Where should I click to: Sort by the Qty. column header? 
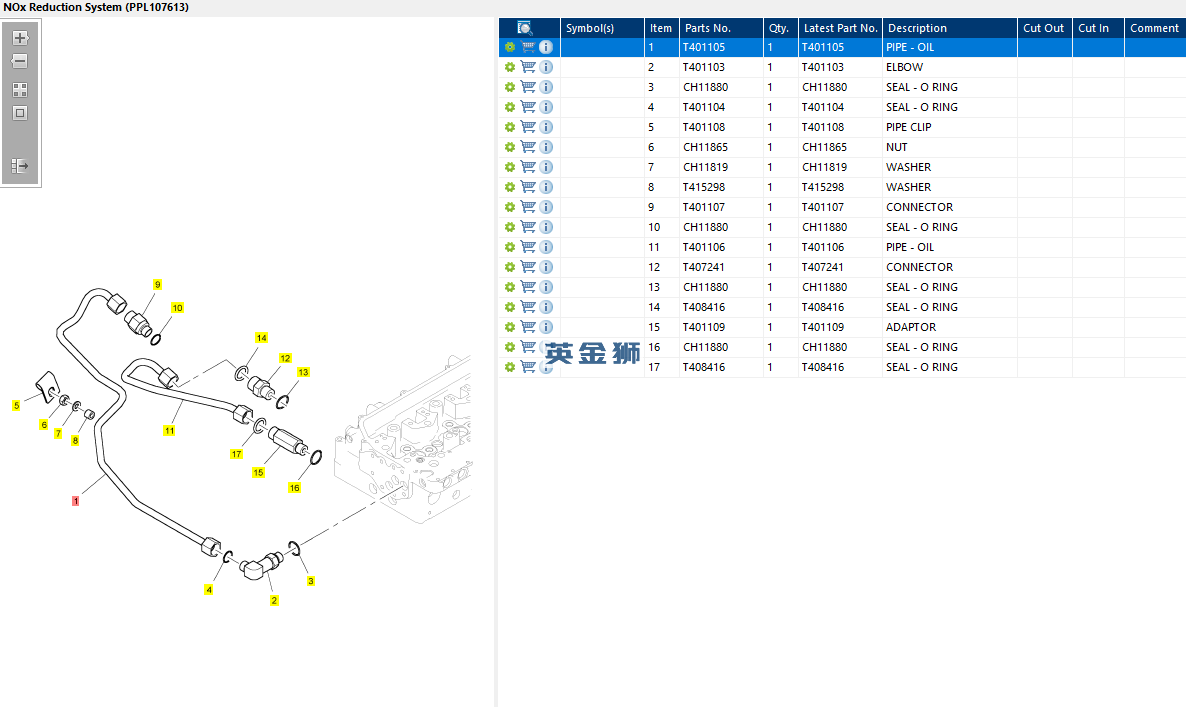tap(781, 28)
